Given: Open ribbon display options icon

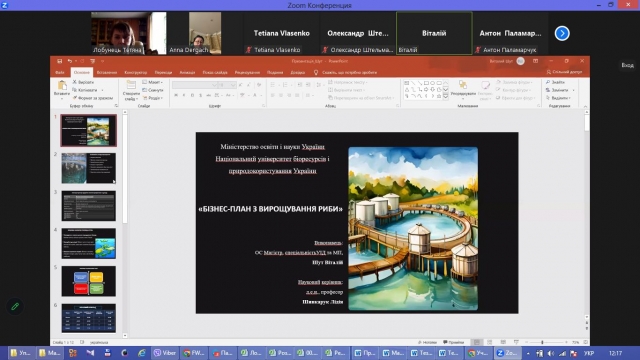Looking at the screenshot, I should click(536, 61).
